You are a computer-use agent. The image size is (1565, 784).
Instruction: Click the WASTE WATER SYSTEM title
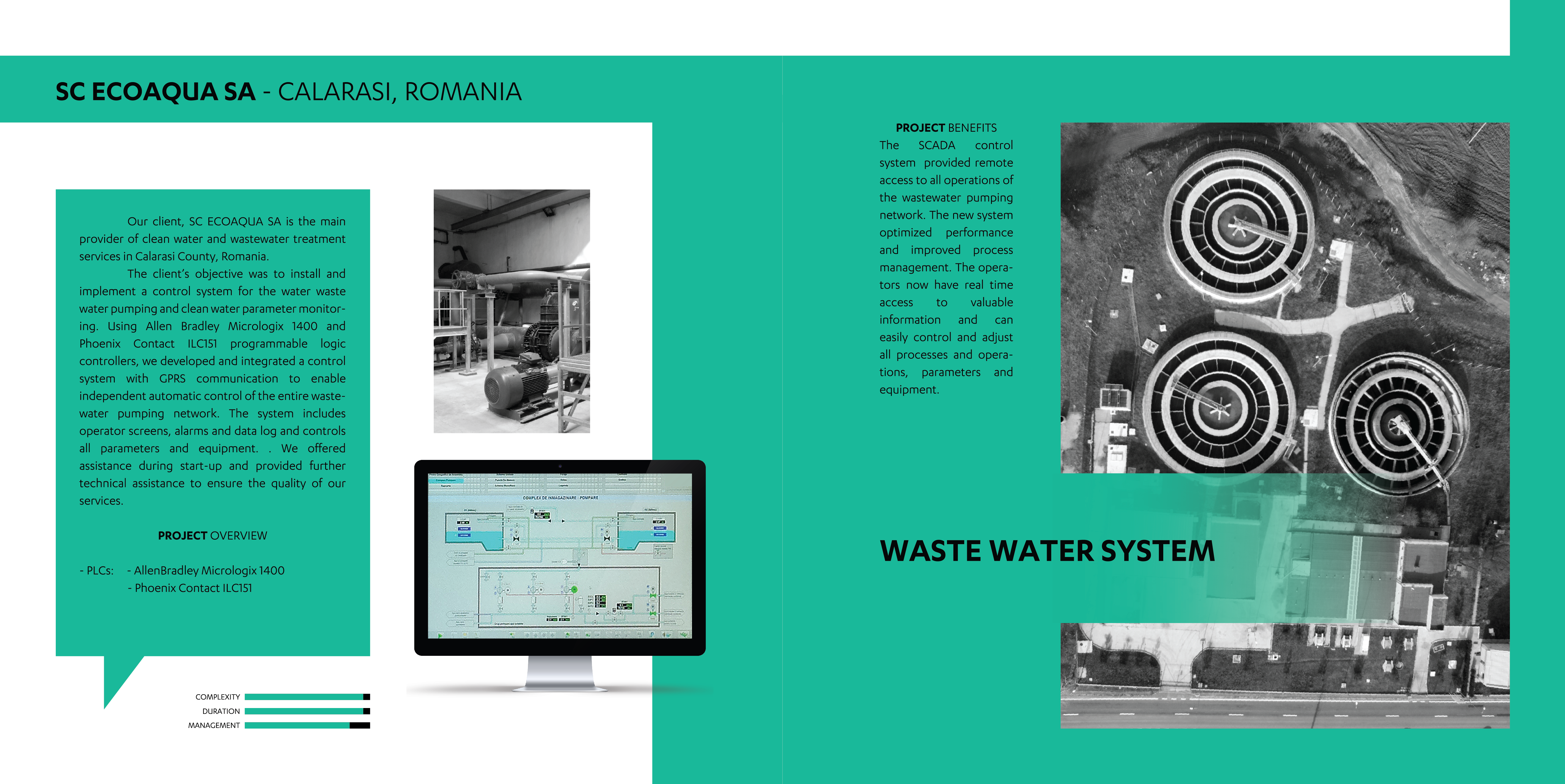pyautogui.click(x=1047, y=551)
